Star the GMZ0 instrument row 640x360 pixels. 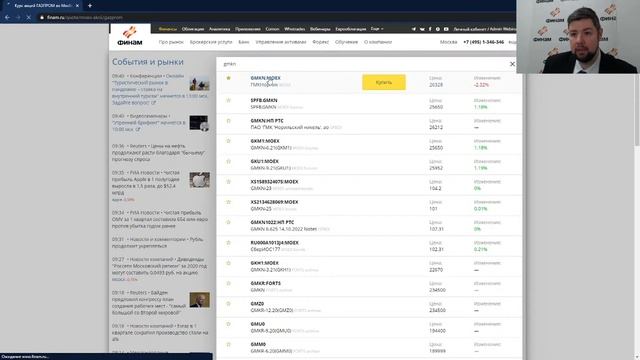pyautogui.click(x=229, y=304)
